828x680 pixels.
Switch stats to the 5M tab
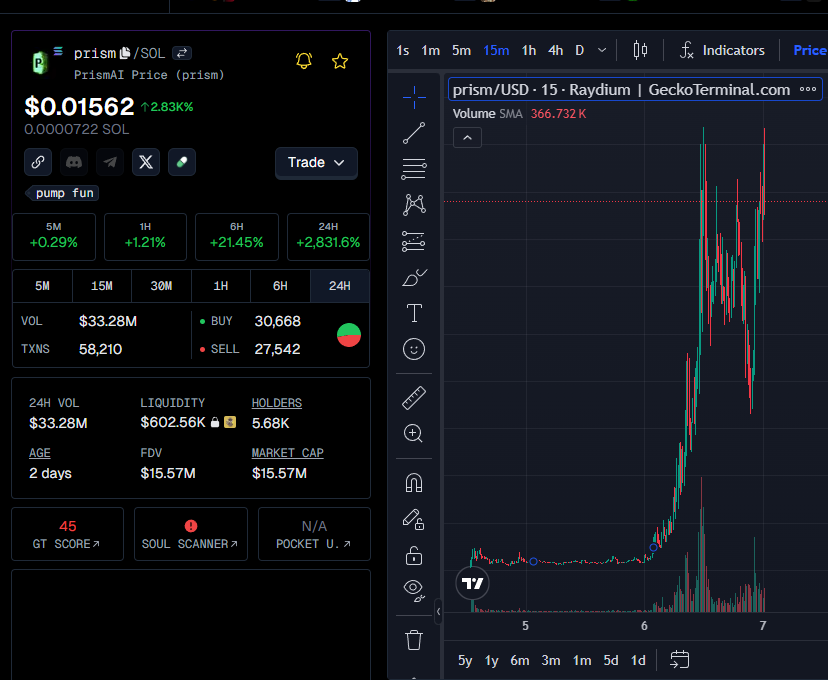[42, 286]
